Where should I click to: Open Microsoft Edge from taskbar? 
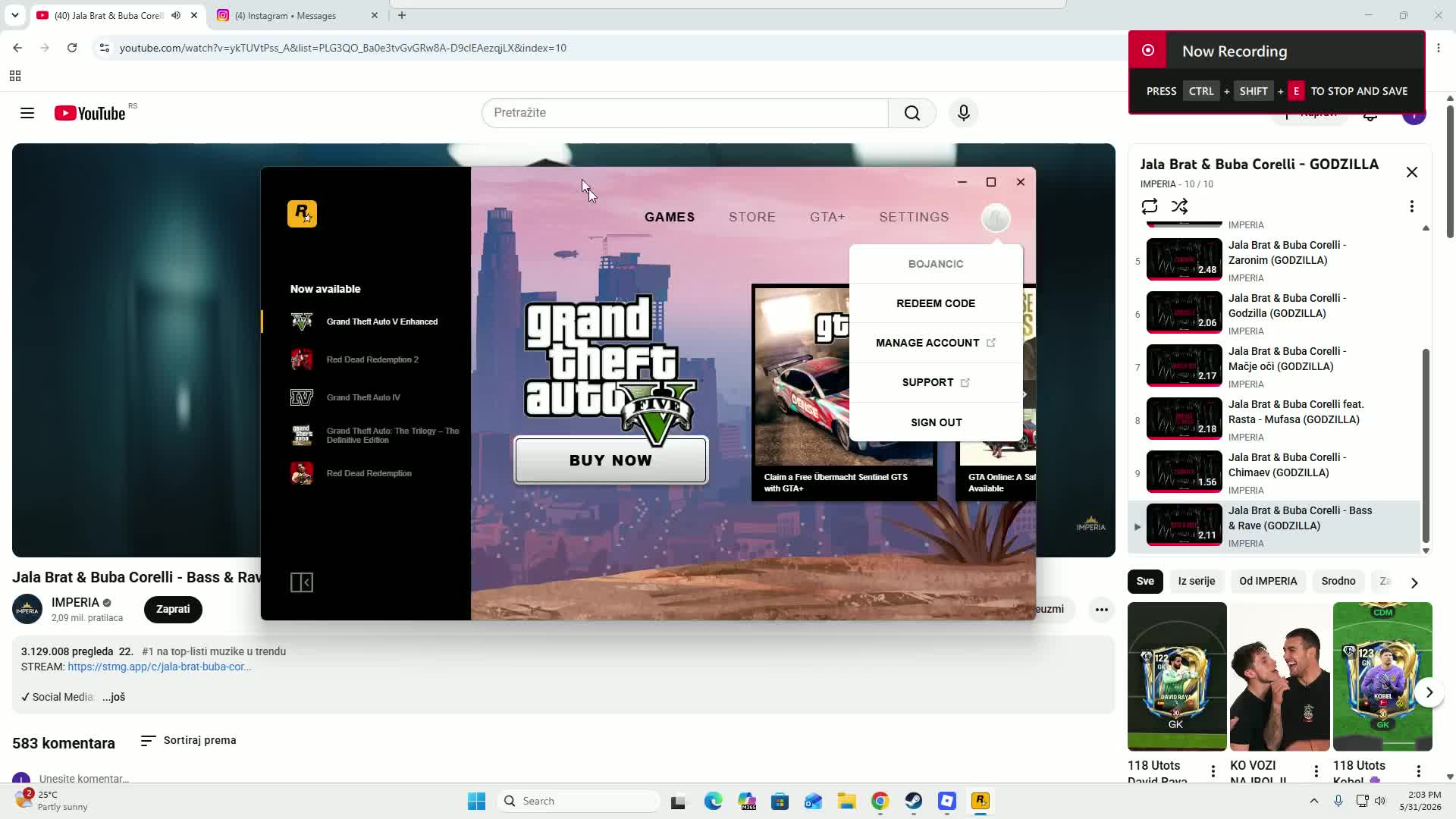tap(713, 801)
